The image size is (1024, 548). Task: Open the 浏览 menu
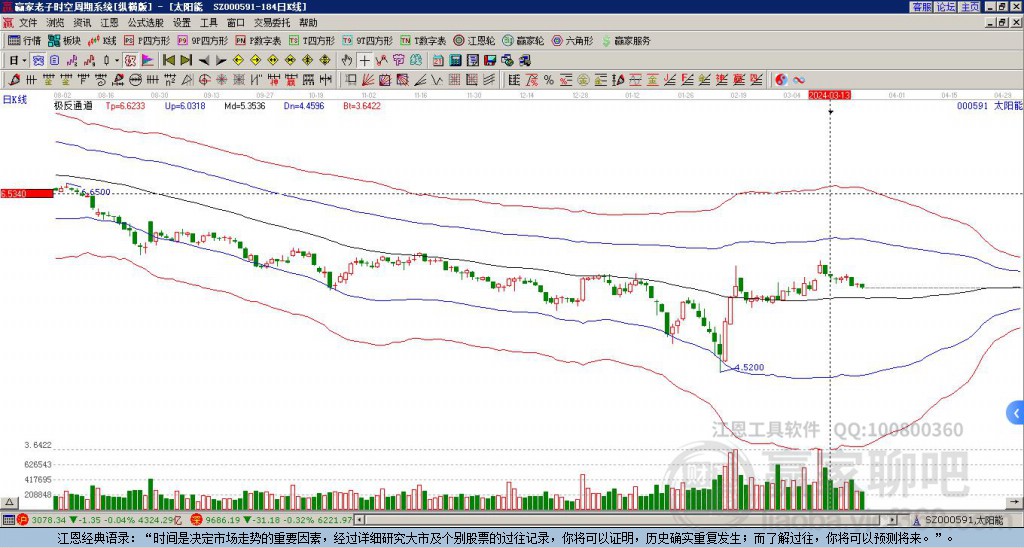click(x=56, y=23)
